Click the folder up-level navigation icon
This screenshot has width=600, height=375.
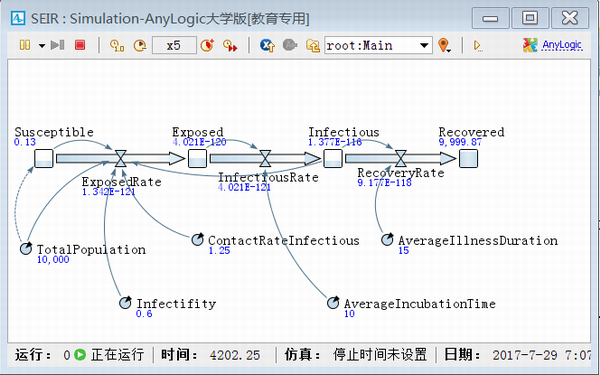[x=313, y=46]
